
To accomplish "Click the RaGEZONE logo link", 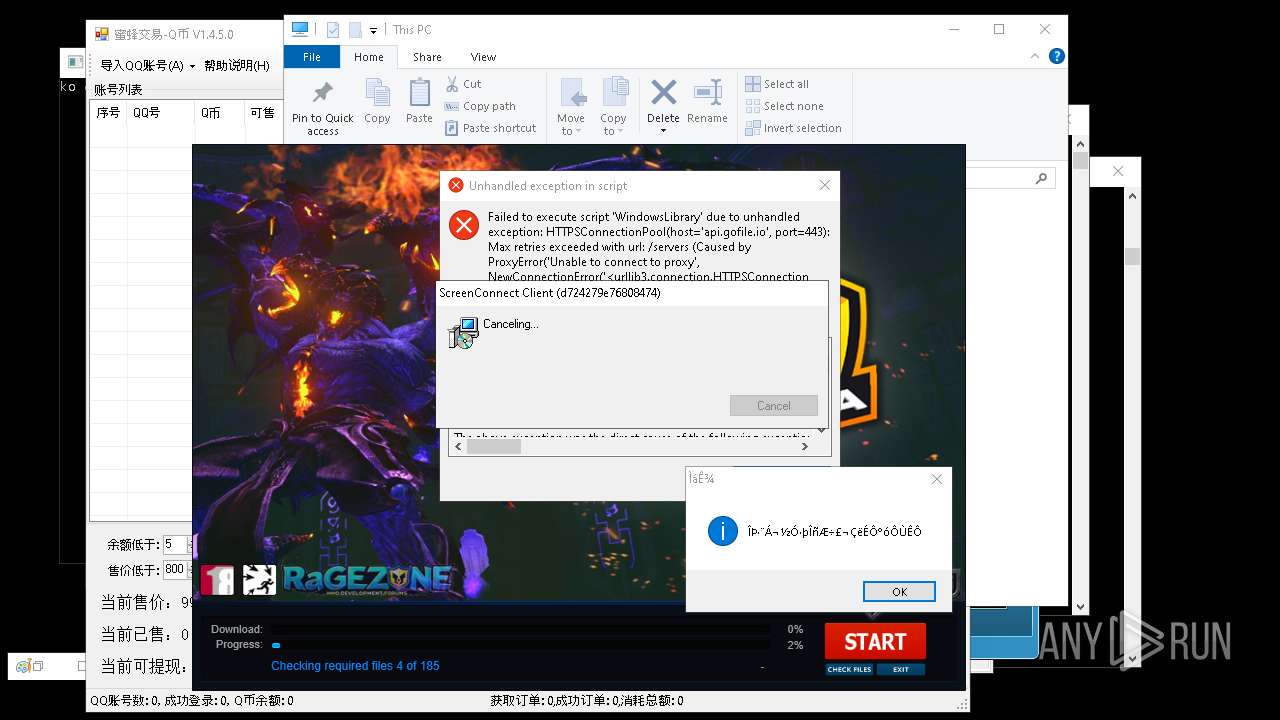I will pos(367,578).
